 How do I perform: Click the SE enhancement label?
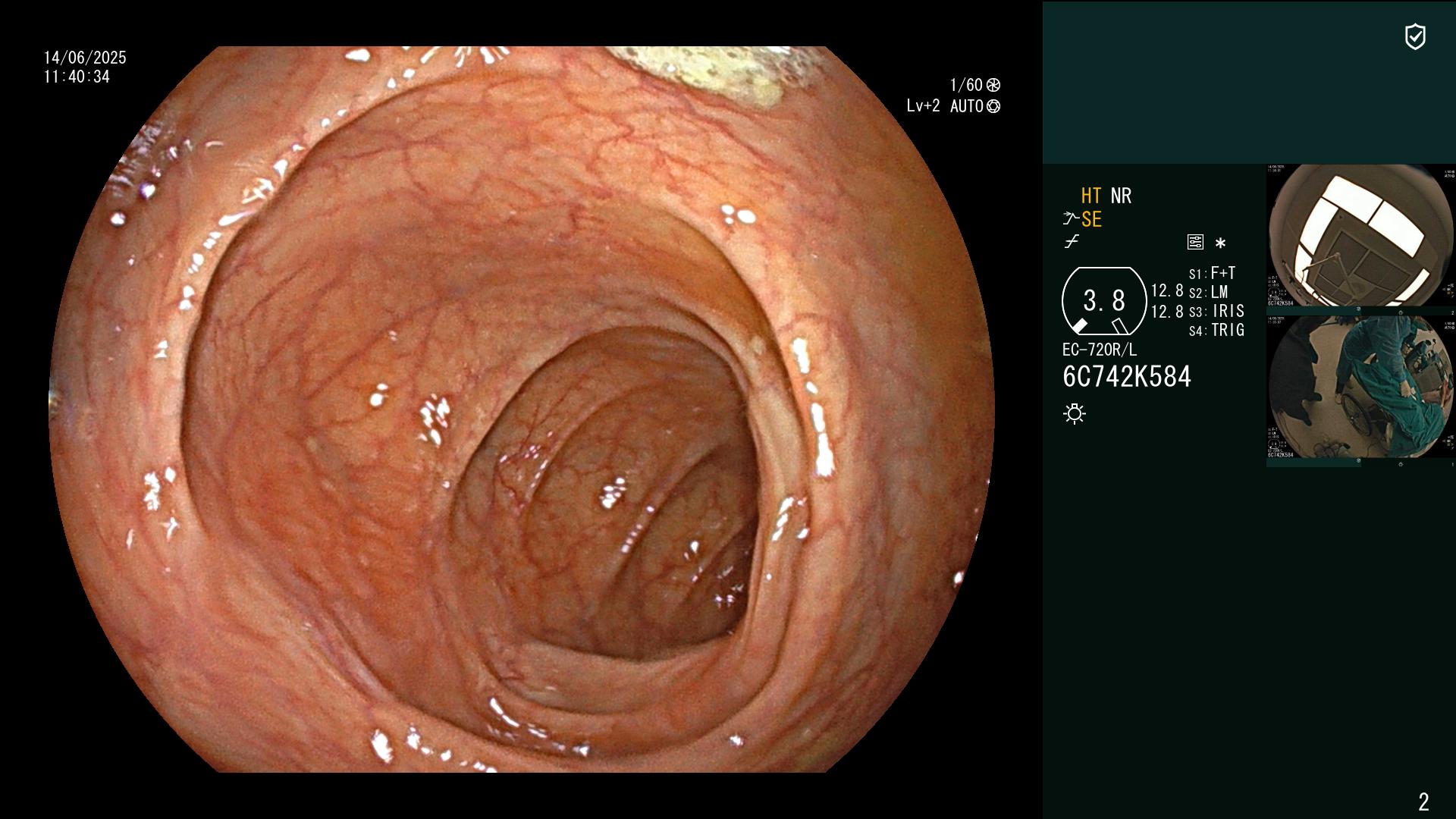(x=1091, y=219)
